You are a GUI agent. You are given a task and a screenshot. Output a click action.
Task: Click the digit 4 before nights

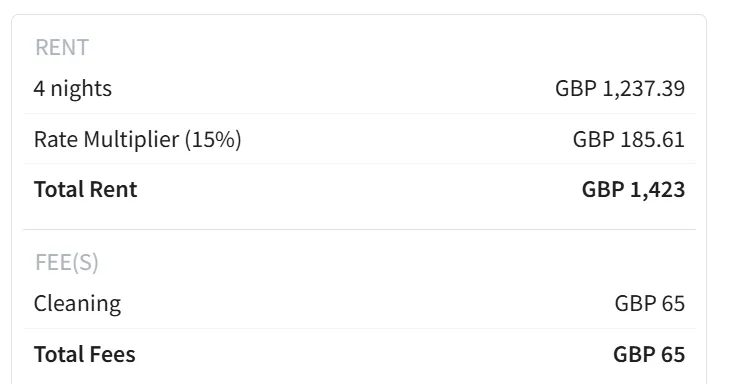point(39,89)
